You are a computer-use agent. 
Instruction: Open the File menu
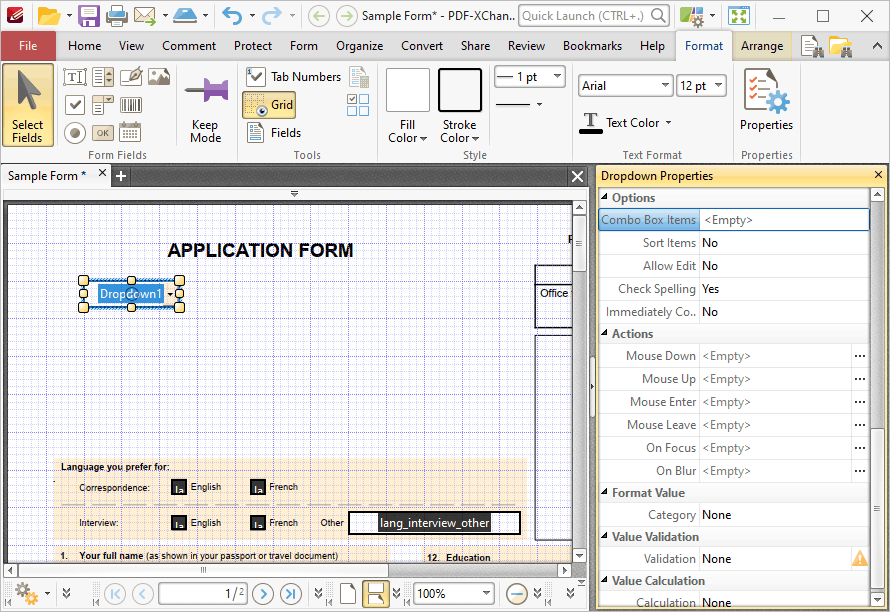coord(28,46)
